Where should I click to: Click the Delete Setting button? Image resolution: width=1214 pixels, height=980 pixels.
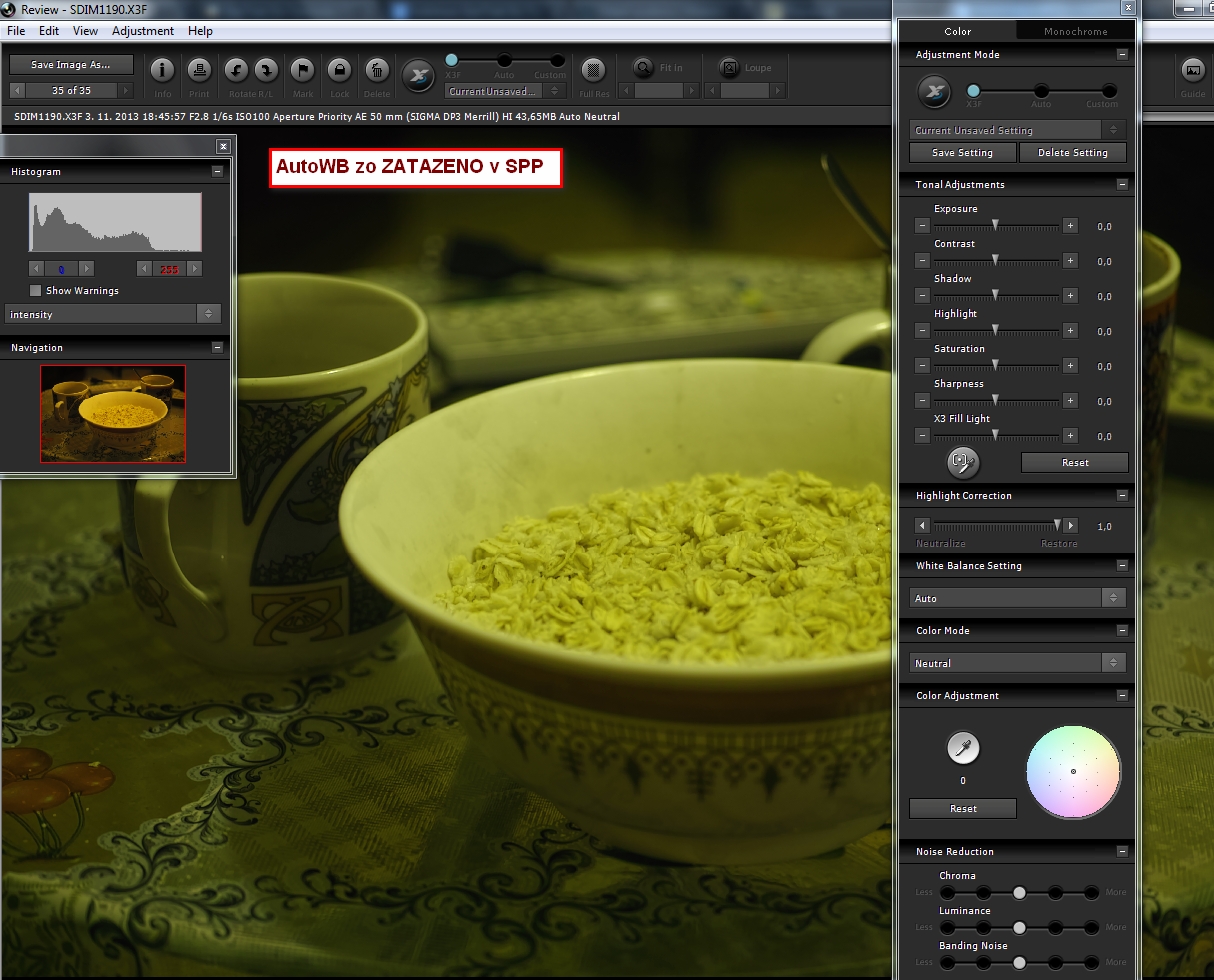click(x=1073, y=153)
